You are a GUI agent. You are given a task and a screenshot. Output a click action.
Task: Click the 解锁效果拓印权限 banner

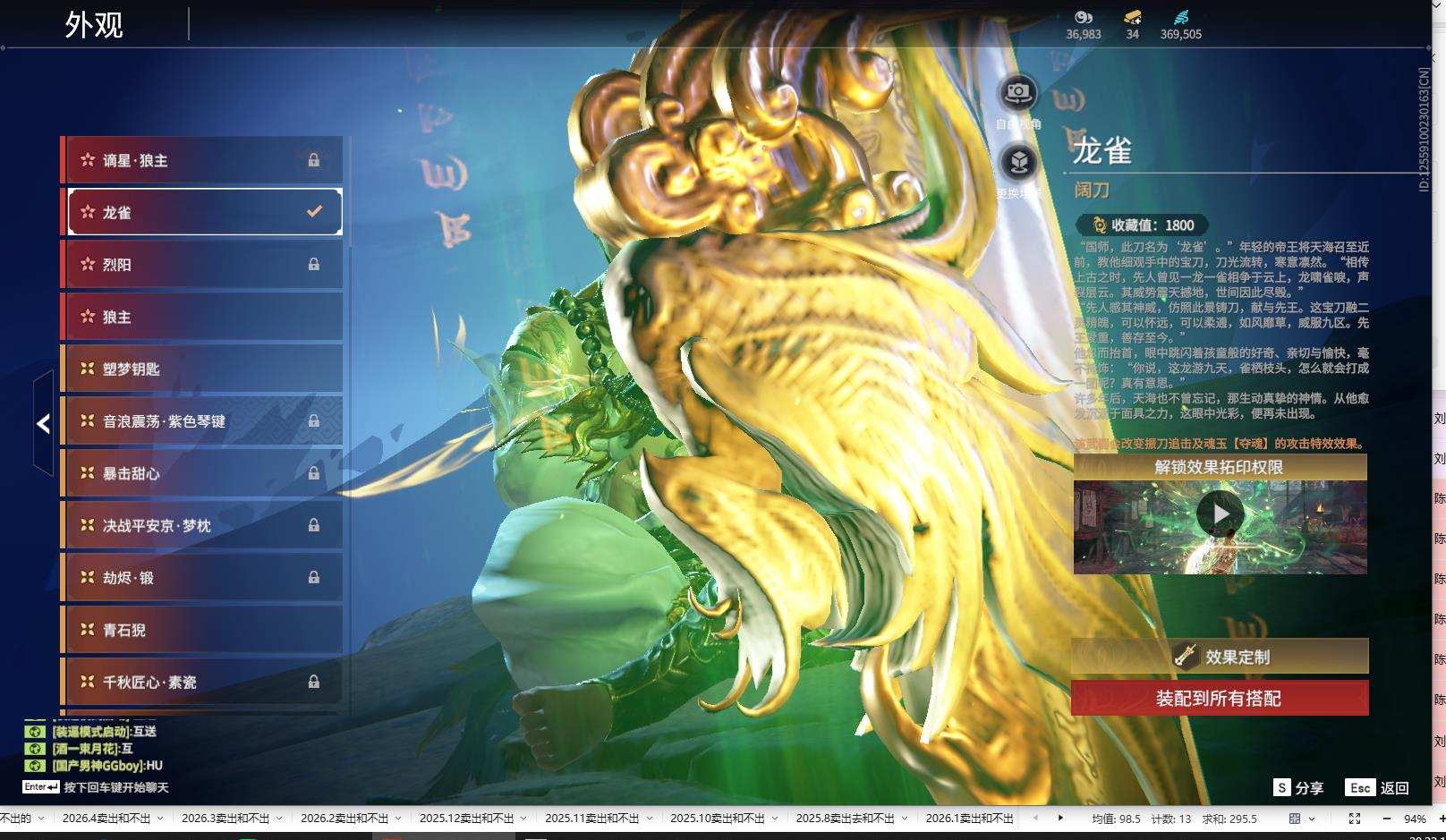tap(1220, 467)
